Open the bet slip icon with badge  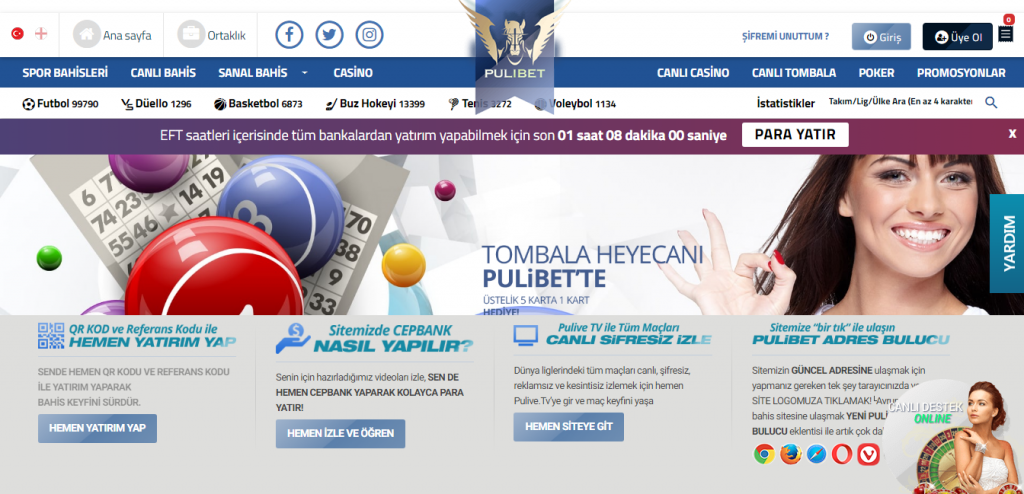coord(1006,31)
